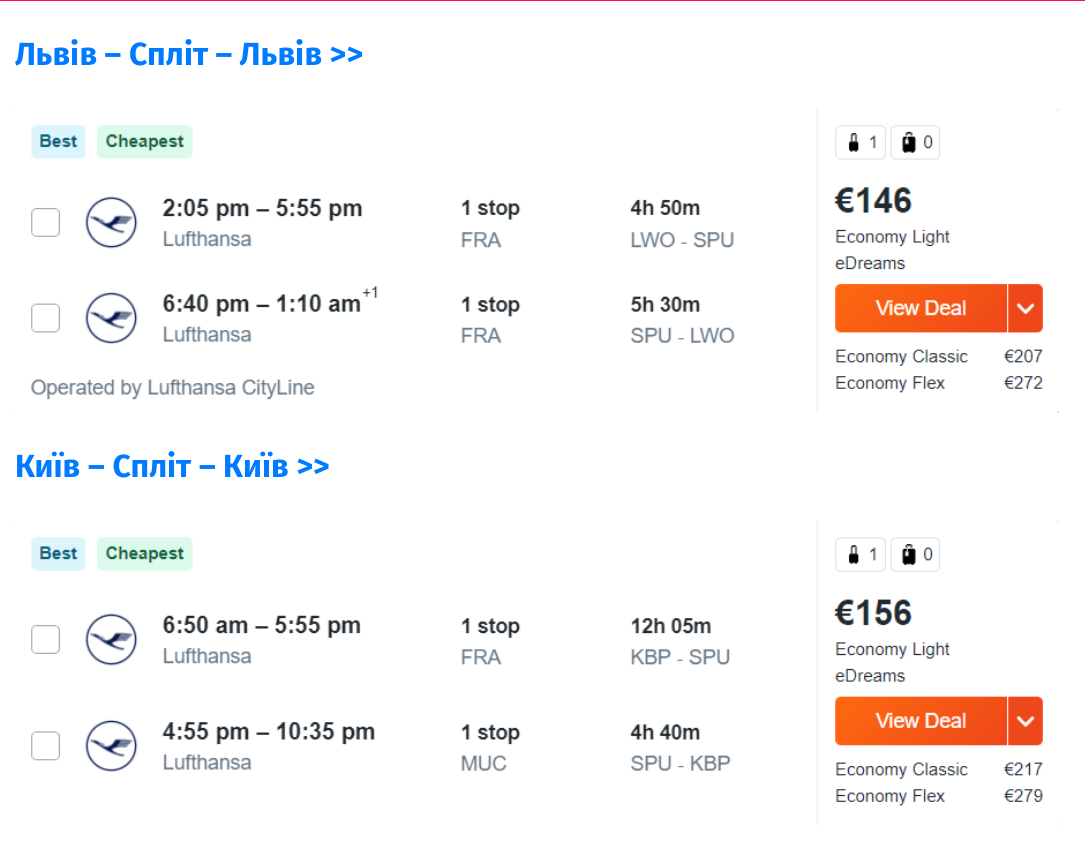Click Lufthansa logo for 2:05 pm flight
1085x851 pixels.
tap(111, 223)
